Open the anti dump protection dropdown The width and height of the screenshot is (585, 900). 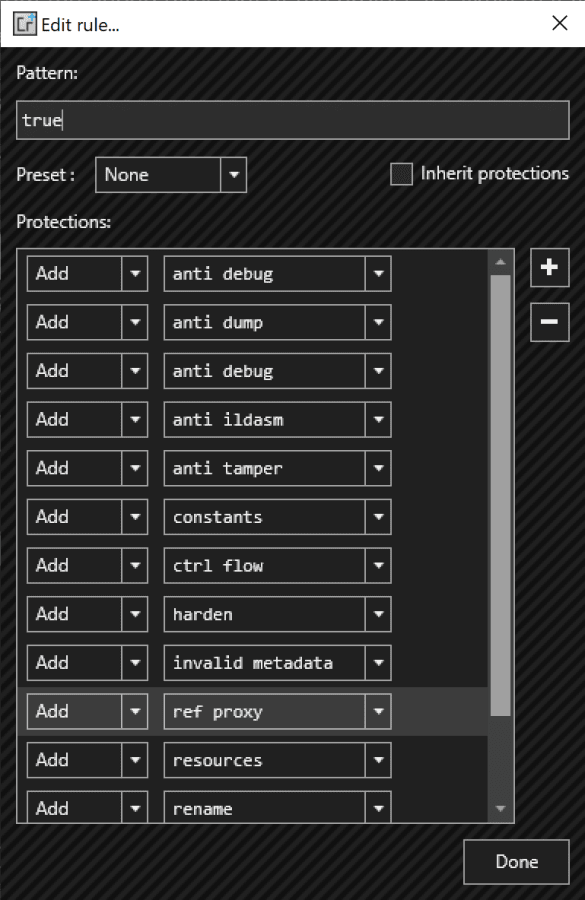(x=378, y=322)
